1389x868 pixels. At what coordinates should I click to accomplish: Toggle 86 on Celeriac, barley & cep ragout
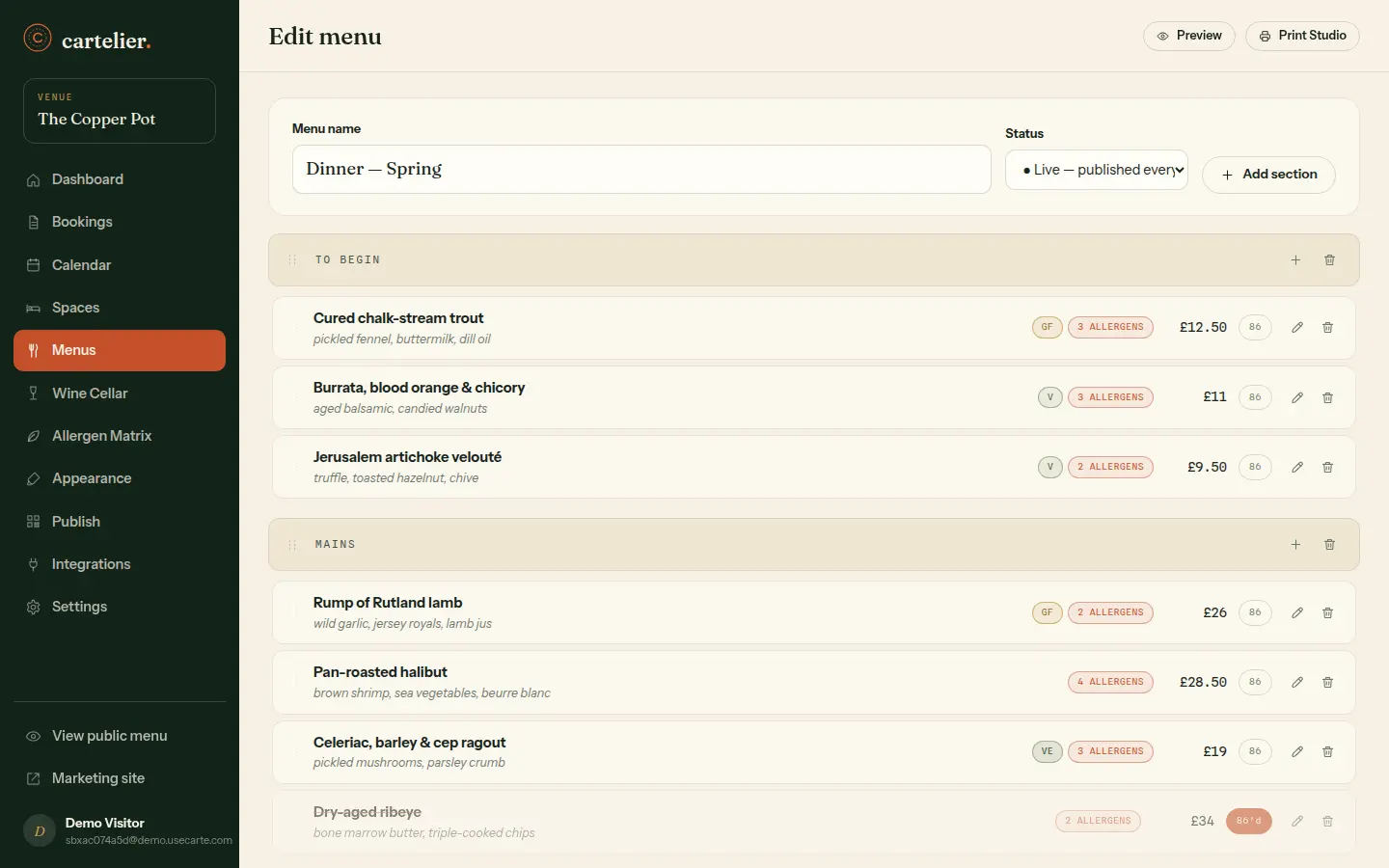[1255, 751]
